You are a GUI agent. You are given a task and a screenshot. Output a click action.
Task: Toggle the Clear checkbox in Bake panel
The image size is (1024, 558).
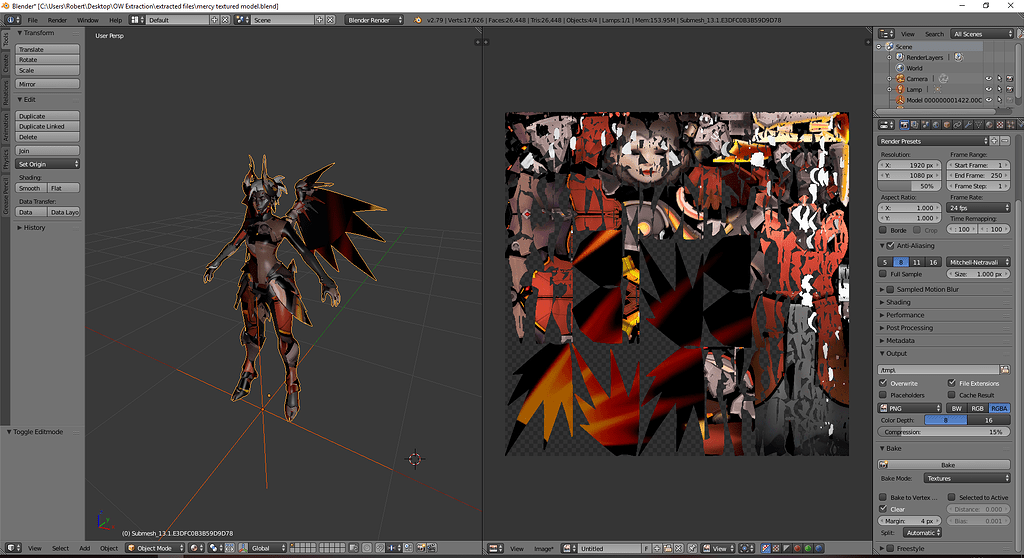click(x=883, y=509)
